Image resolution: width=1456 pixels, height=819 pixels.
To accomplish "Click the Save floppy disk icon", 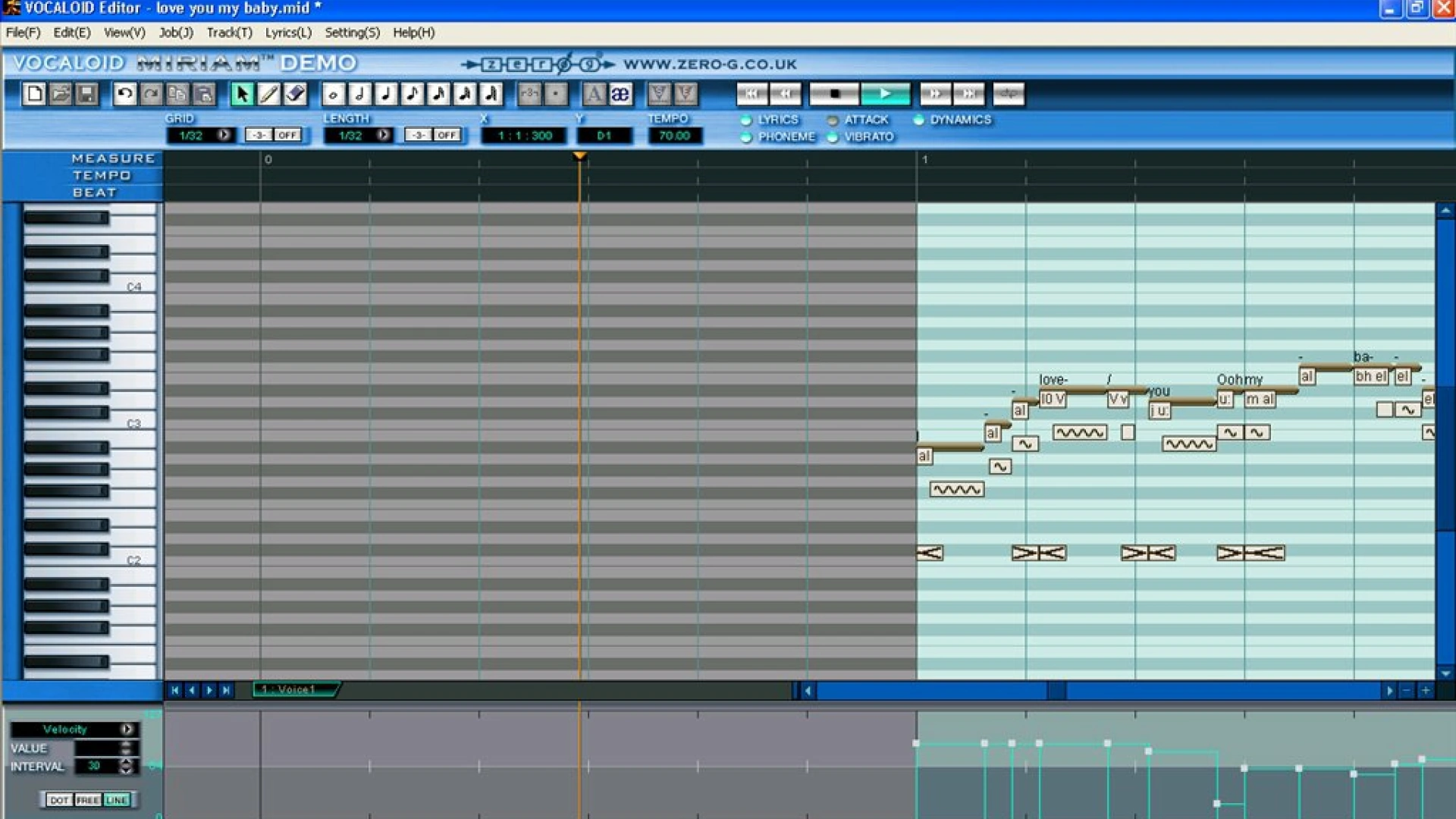I will pyautogui.click(x=86, y=94).
